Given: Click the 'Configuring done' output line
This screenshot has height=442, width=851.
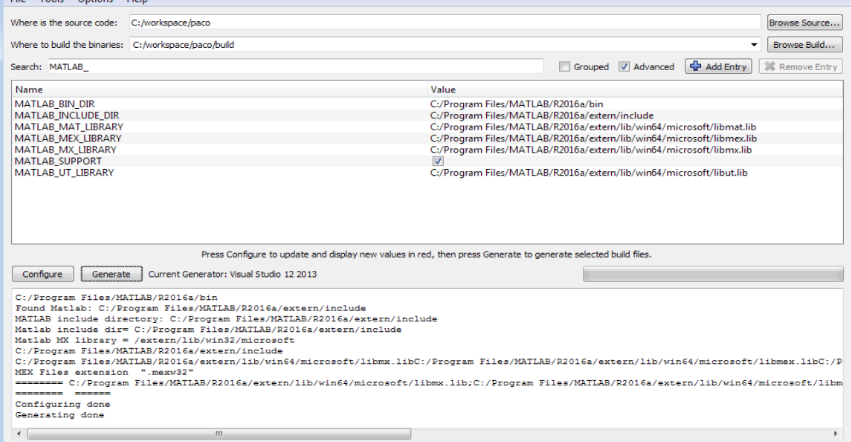Looking at the screenshot, I should click(x=62, y=404).
